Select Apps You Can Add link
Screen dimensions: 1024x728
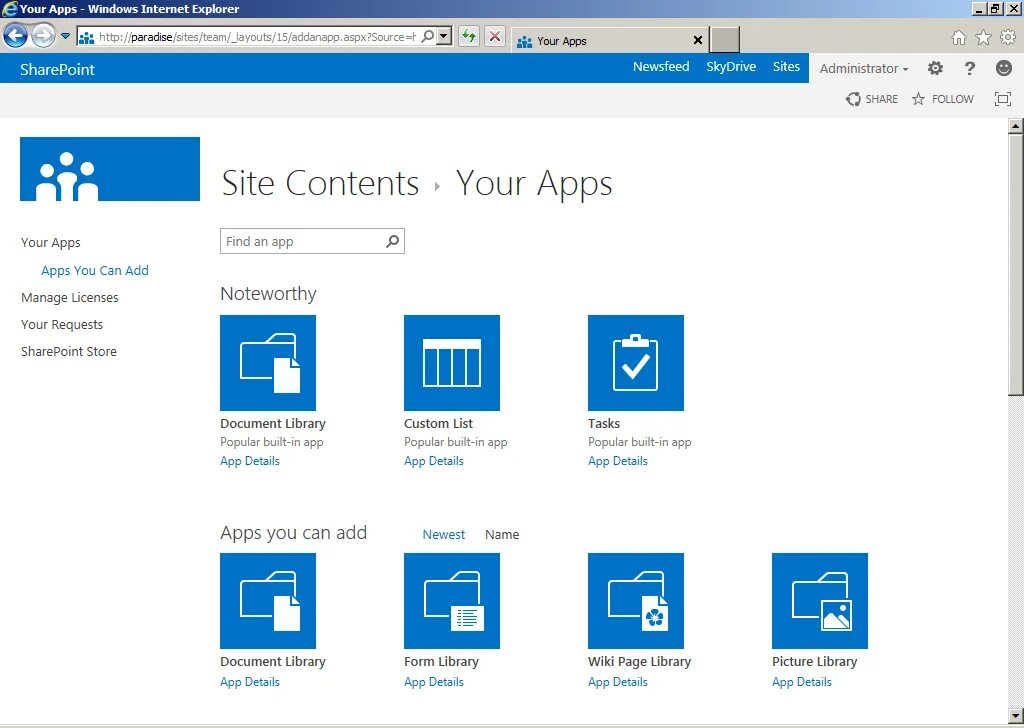click(x=95, y=270)
